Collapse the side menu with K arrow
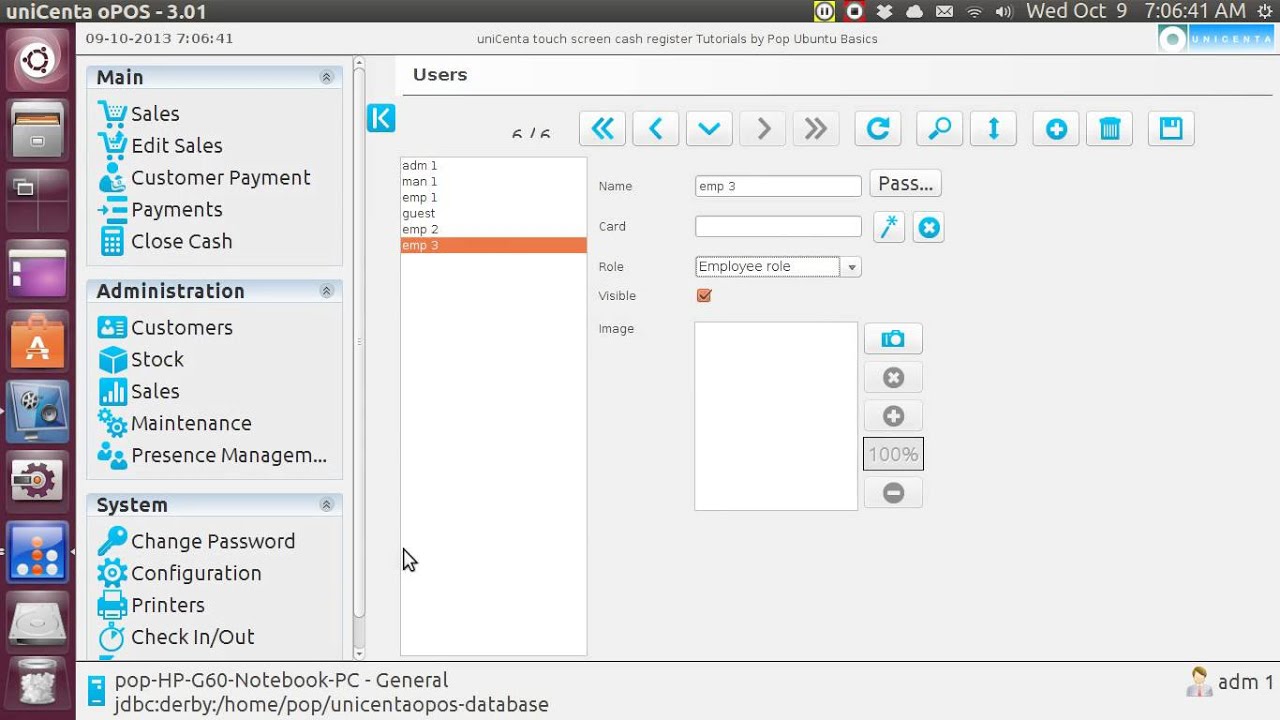This screenshot has width=1280, height=720. [x=381, y=118]
